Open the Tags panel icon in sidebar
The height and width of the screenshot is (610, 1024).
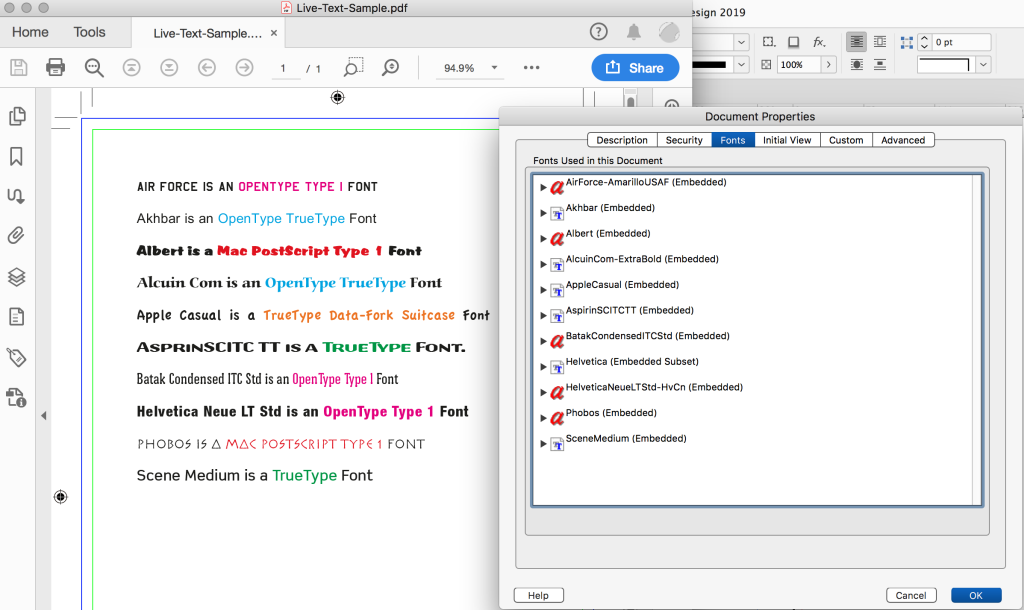[x=16, y=357]
